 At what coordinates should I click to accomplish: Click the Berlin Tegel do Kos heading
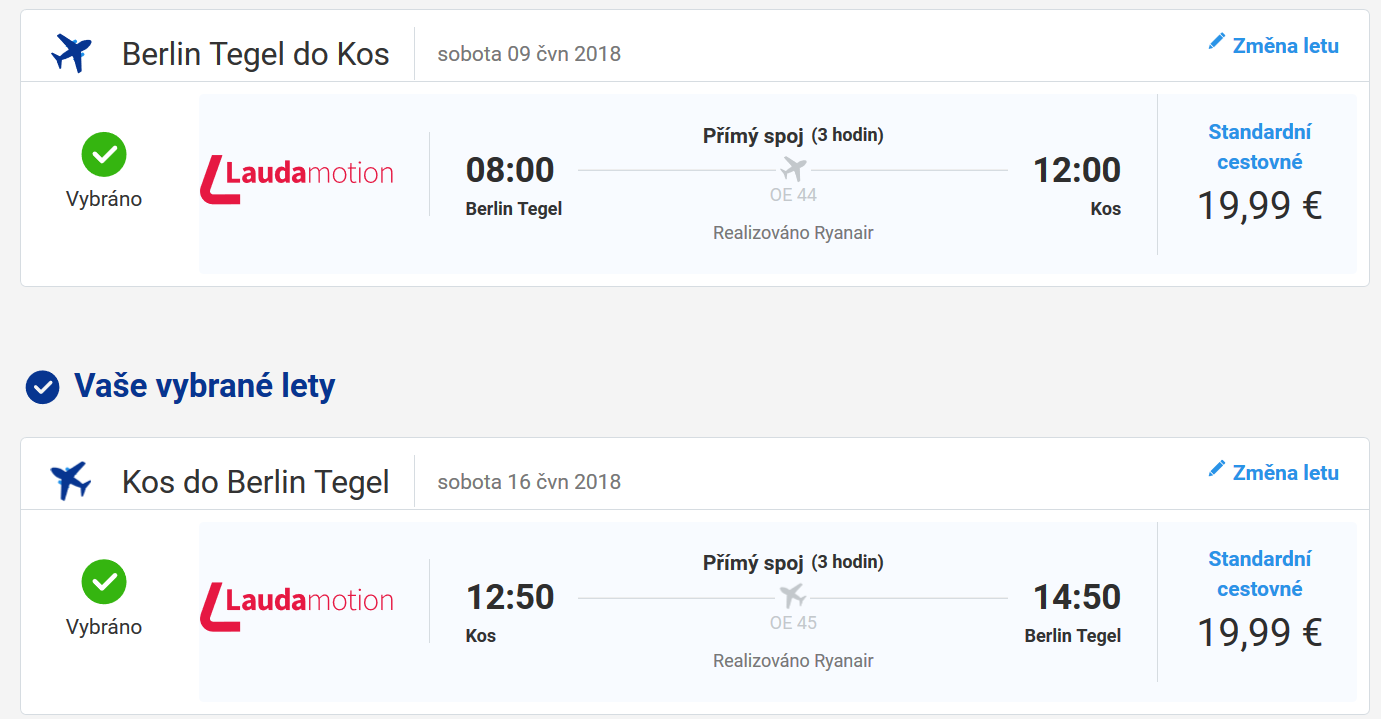[255, 54]
